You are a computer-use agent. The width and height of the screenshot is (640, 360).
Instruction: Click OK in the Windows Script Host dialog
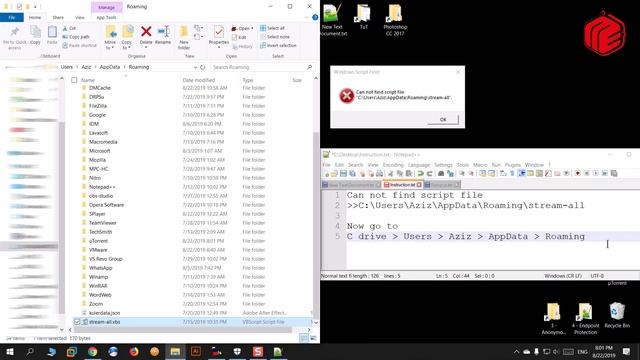[x=443, y=119]
